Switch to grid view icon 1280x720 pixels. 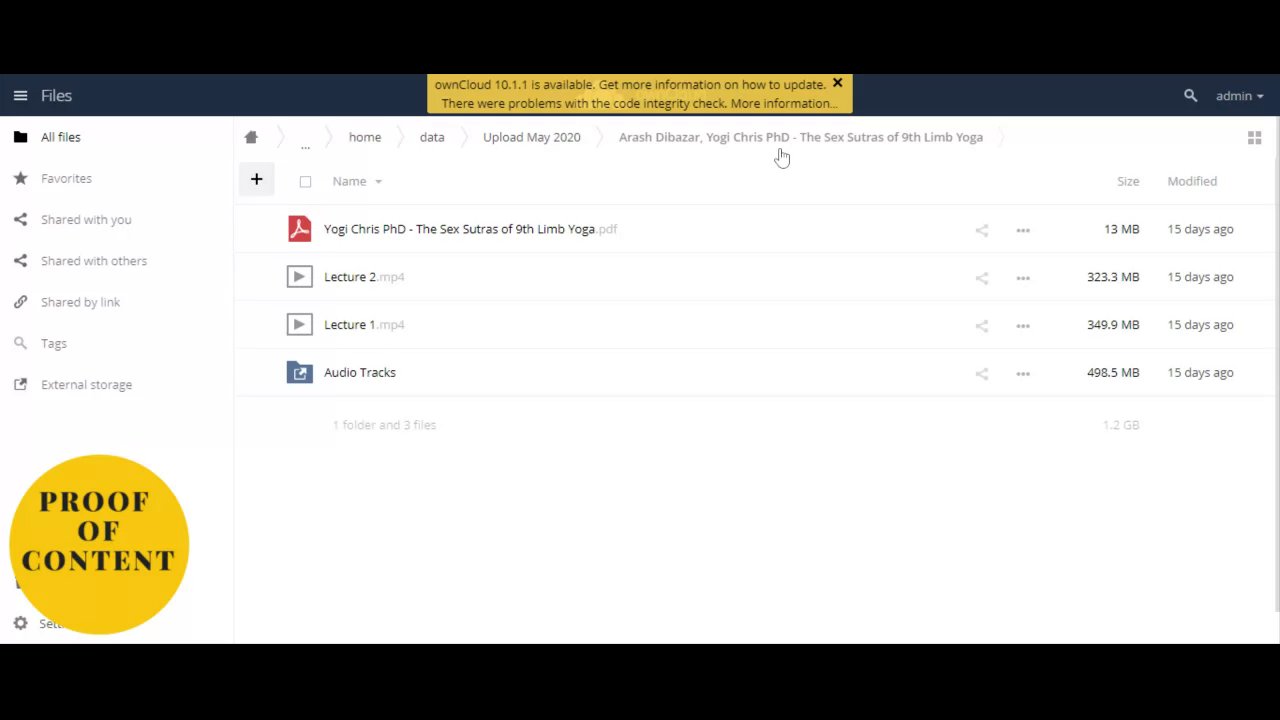1254,138
